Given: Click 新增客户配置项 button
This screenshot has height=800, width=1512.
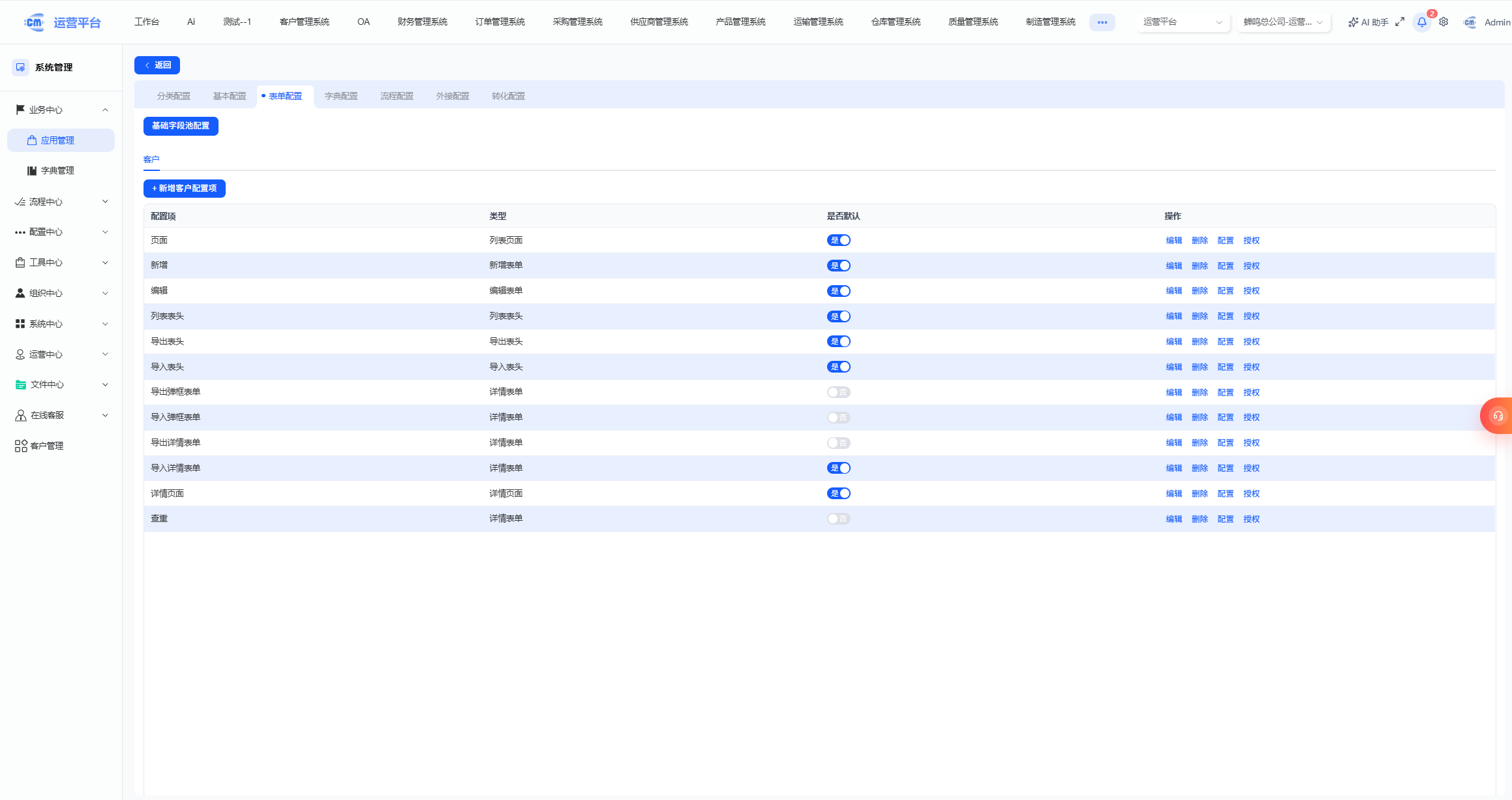Looking at the screenshot, I should [x=185, y=189].
